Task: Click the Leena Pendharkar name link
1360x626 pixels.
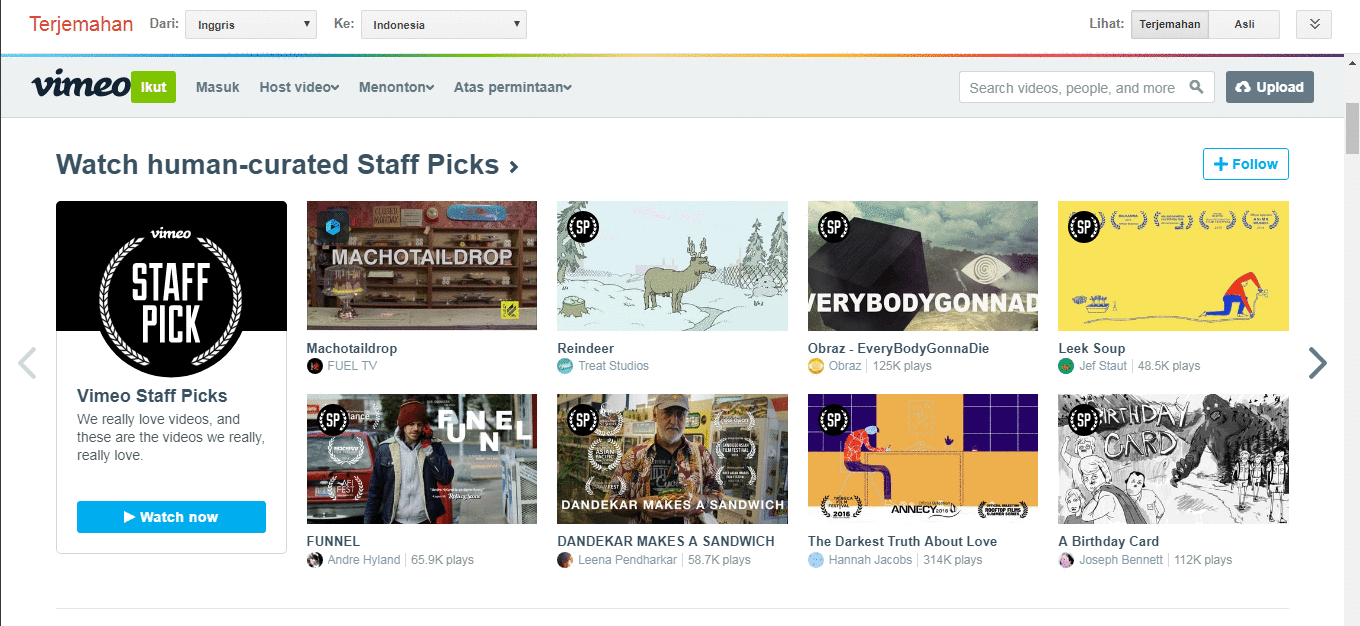Action: click(628, 560)
